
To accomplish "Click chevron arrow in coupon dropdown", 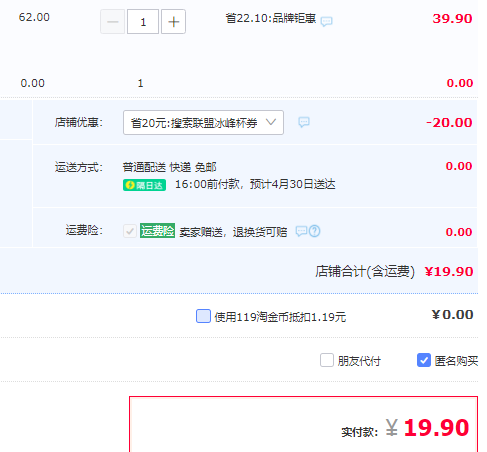I will pos(271,122).
